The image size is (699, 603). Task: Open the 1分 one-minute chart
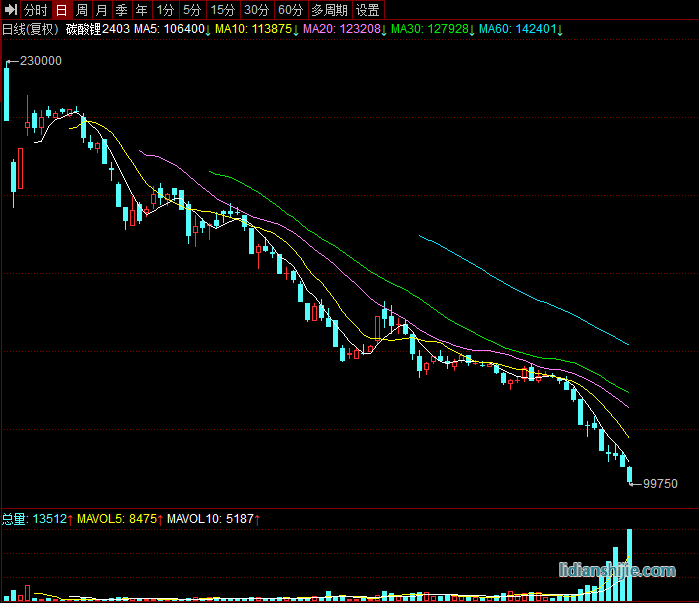165,10
